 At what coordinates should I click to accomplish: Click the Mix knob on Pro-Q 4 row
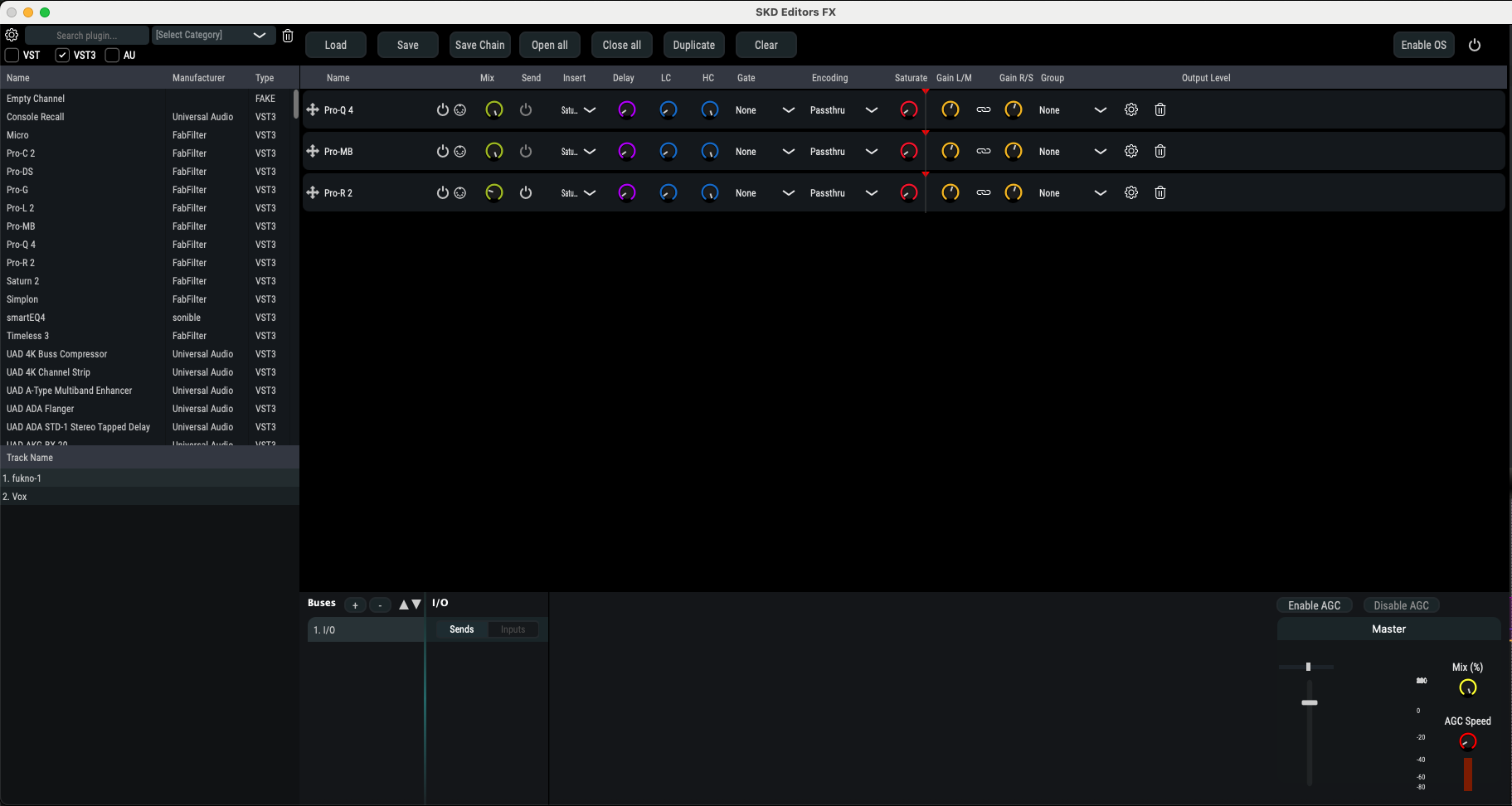[494, 109]
